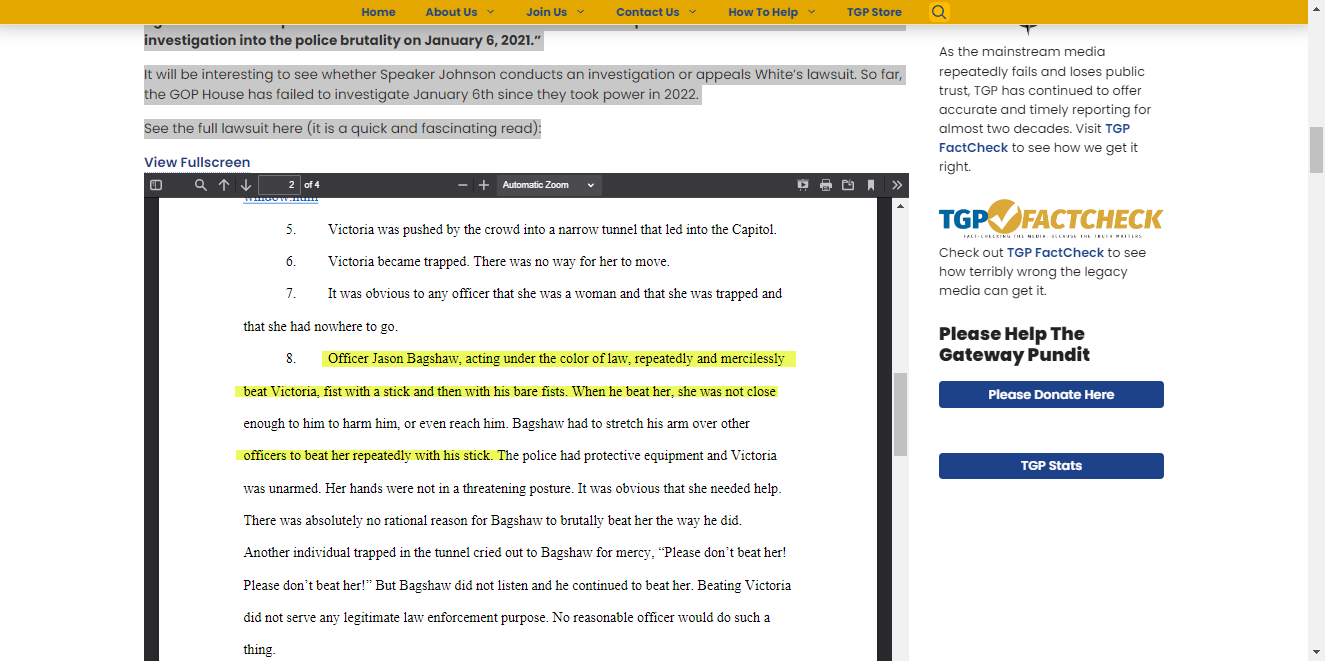Print the PDF document
The image size is (1325, 661).
(x=826, y=185)
